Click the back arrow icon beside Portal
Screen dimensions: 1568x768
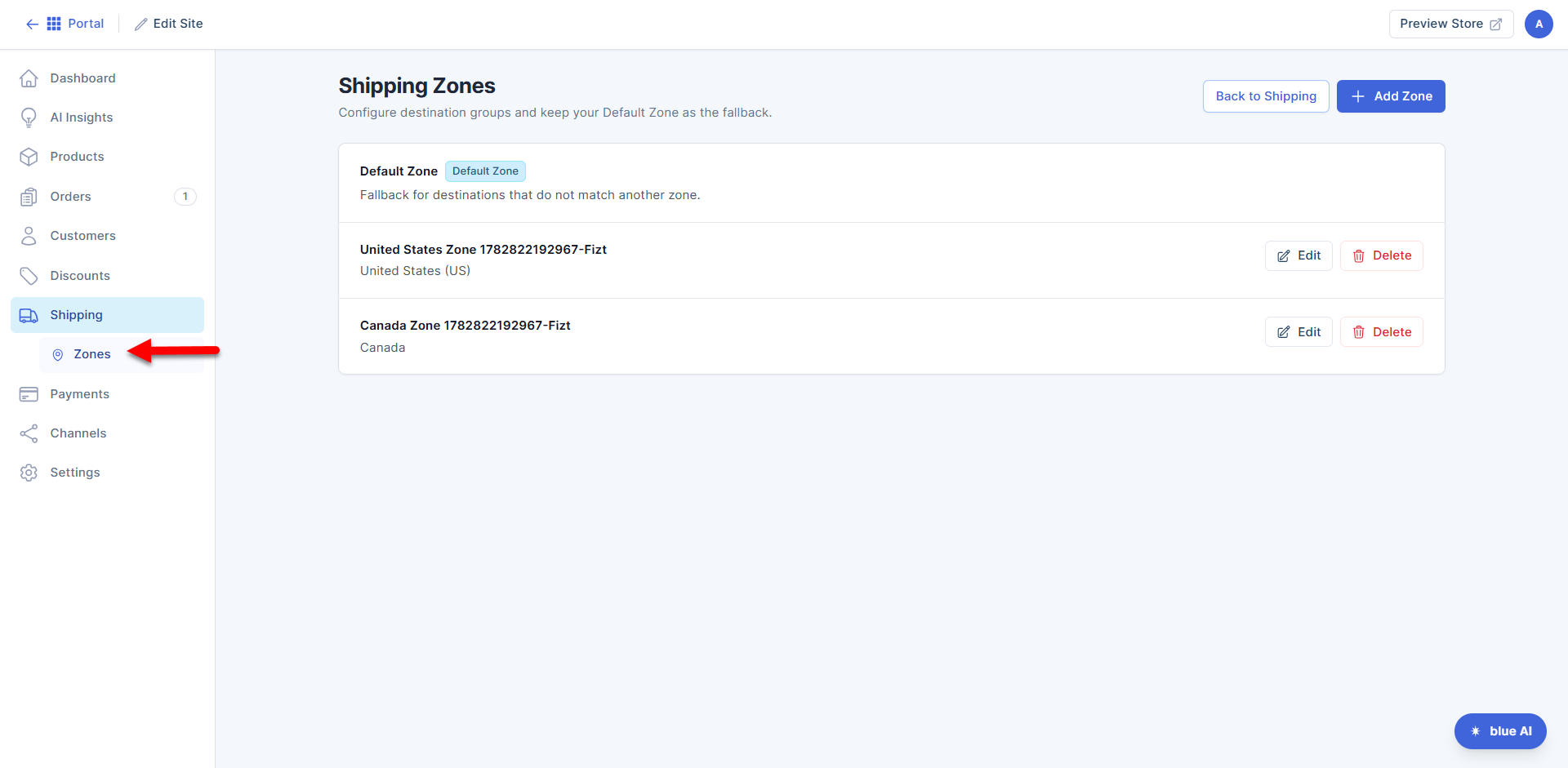pyautogui.click(x=32, y=24)
